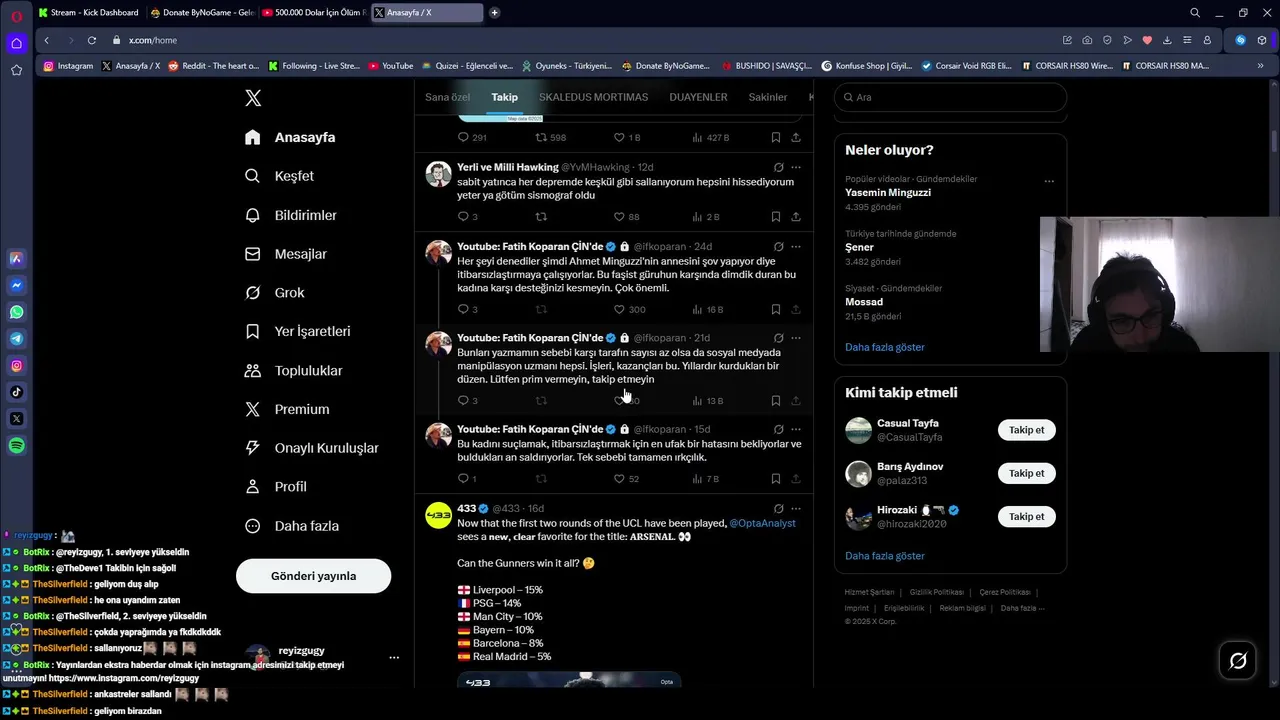Screen dimensions: 1280x720
Task: Like the Yerli ve Milli Hawking post
Action: point(619,217)
